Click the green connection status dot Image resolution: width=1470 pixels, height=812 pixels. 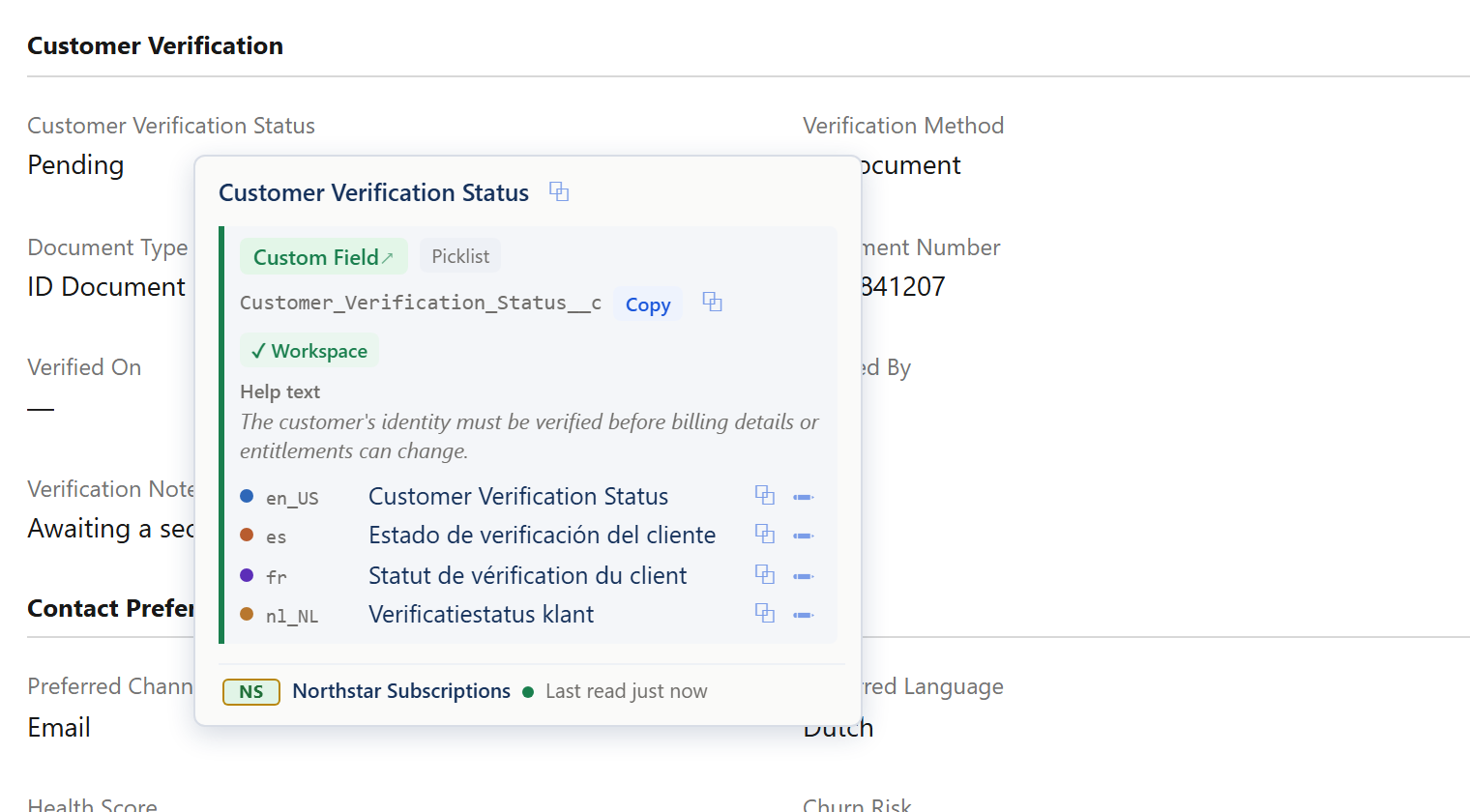[x=528, y=692]
